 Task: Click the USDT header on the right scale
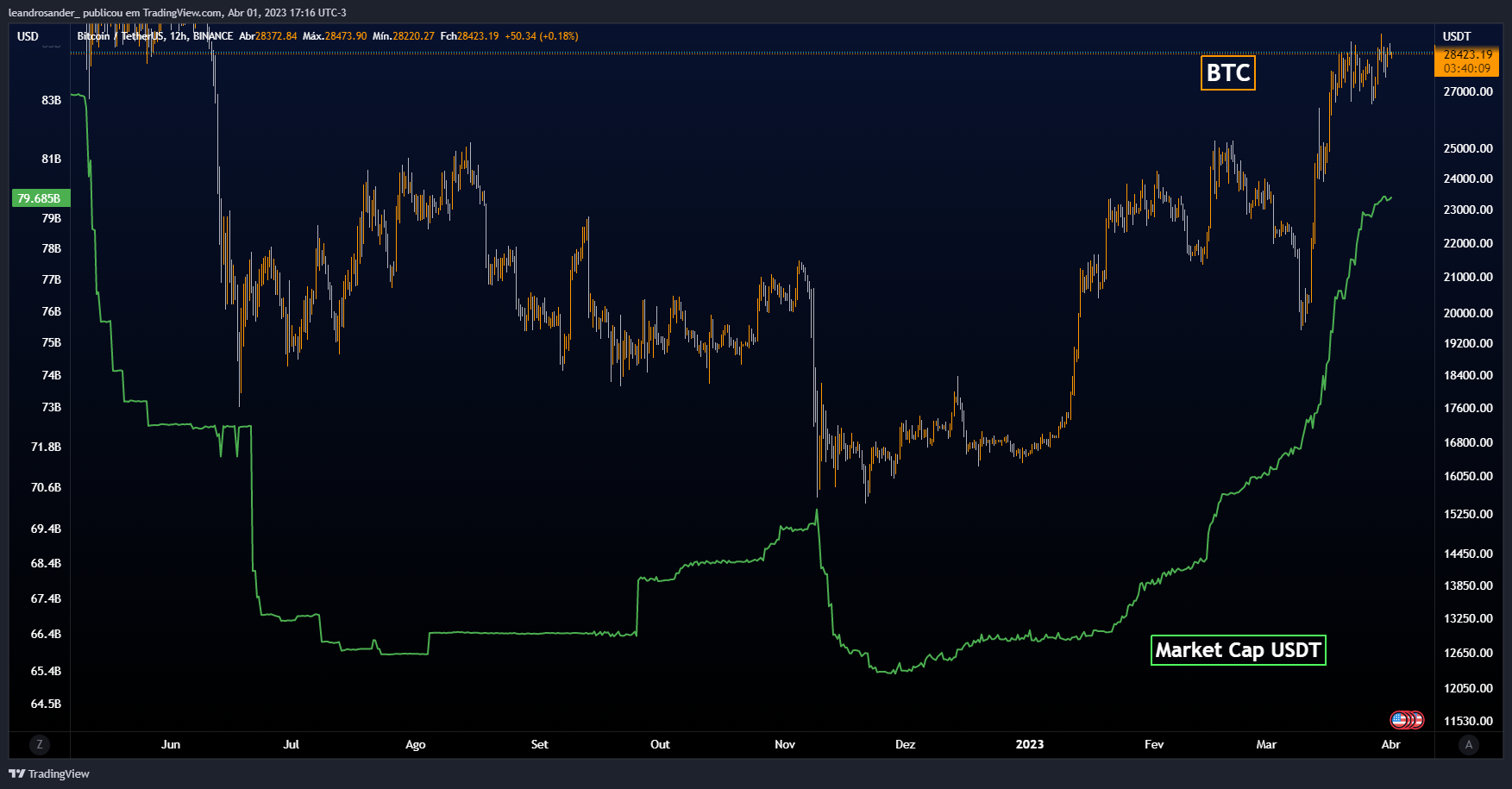coord(1457,36)
